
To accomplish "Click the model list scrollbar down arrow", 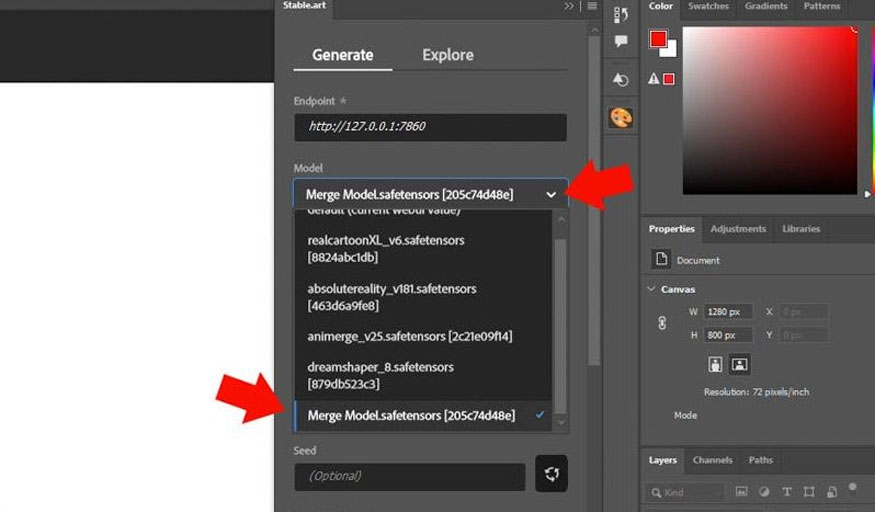I will (x=561, y=423).
